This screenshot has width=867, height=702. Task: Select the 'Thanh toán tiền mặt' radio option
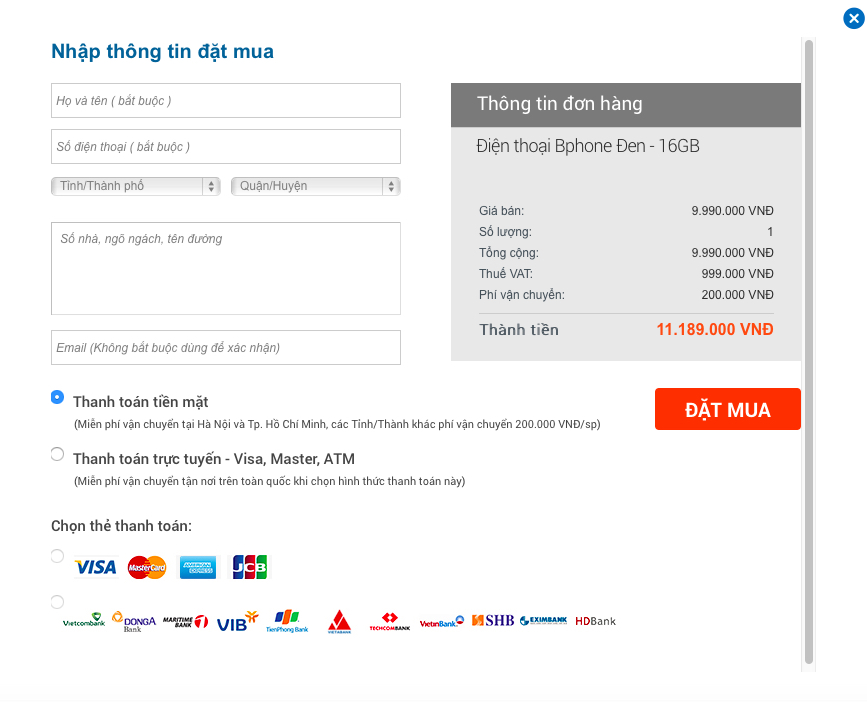58,397
